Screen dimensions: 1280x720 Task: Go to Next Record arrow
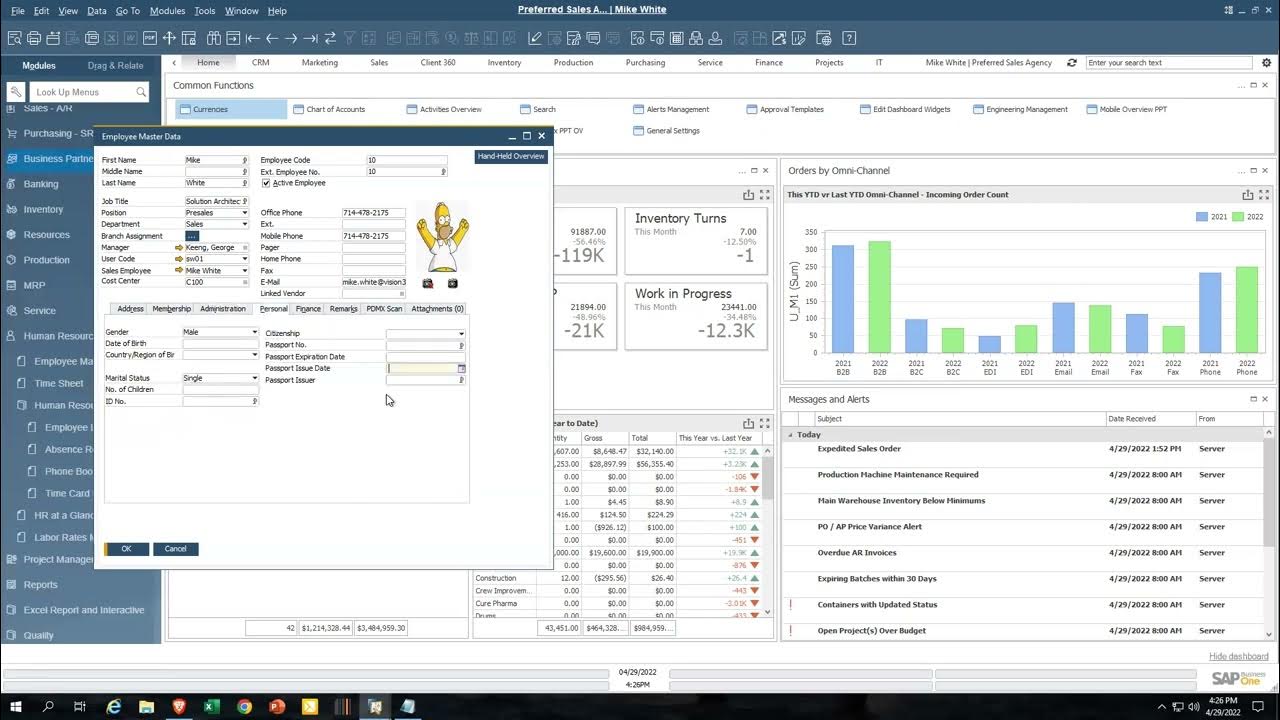click(x=290, y=38)
